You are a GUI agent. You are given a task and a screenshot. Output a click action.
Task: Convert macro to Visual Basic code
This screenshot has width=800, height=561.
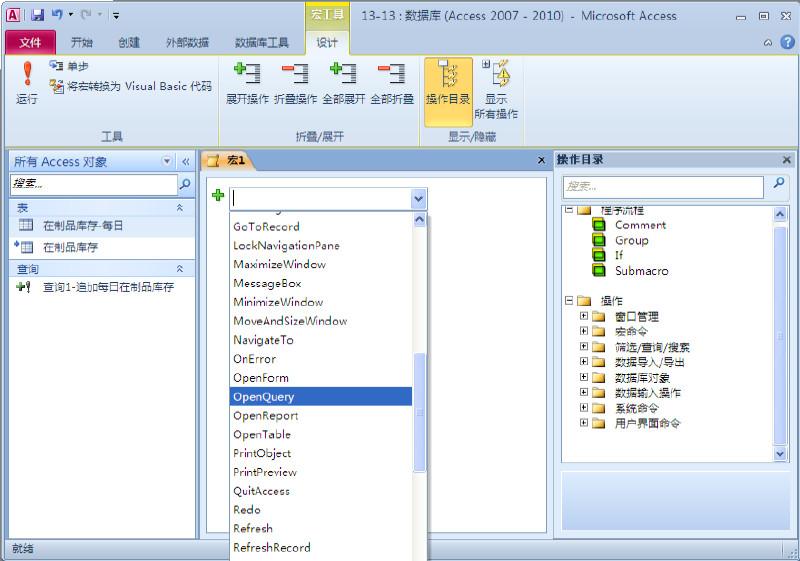[x=131, y=86]
